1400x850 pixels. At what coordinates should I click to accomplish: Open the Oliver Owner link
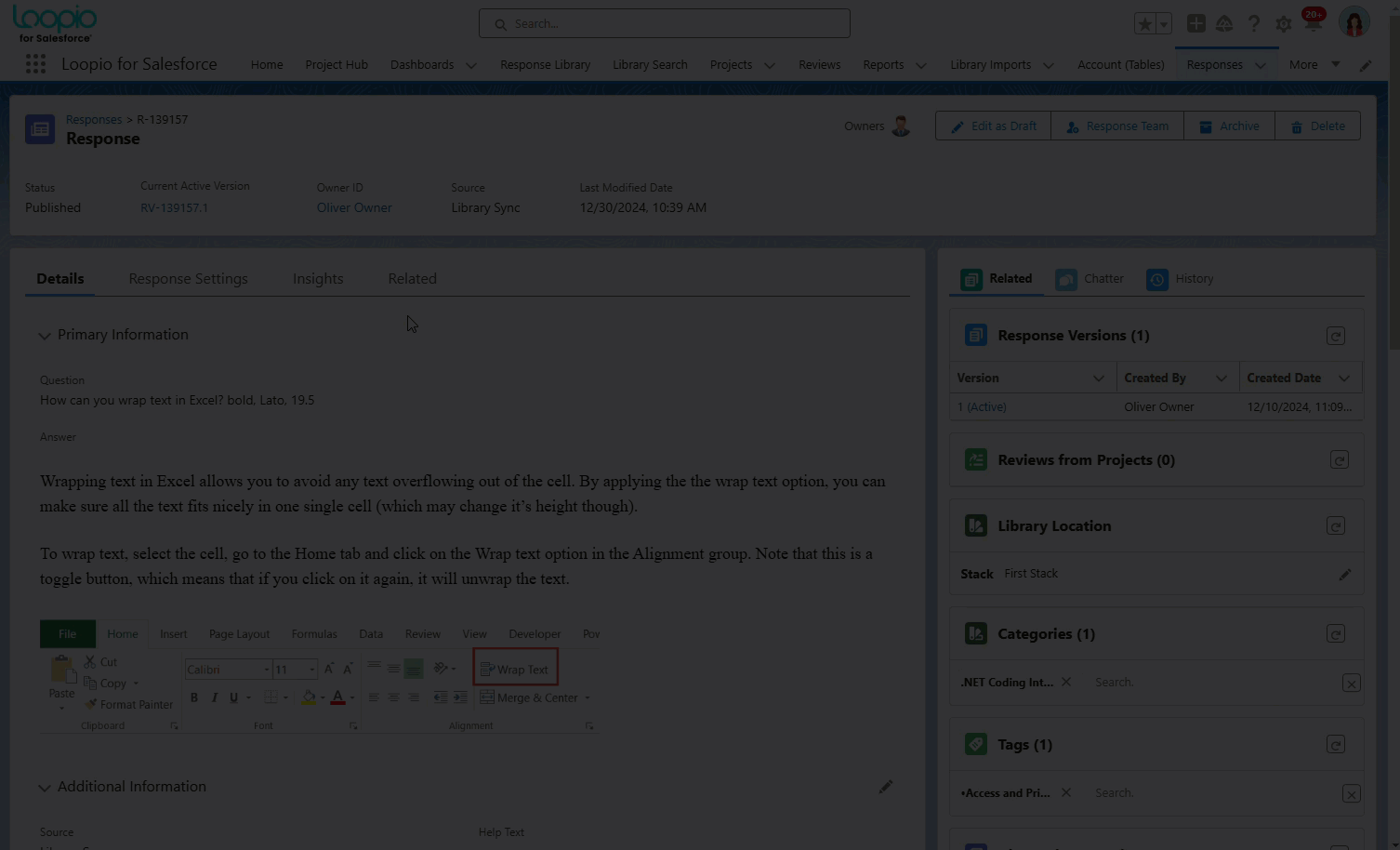354,207
